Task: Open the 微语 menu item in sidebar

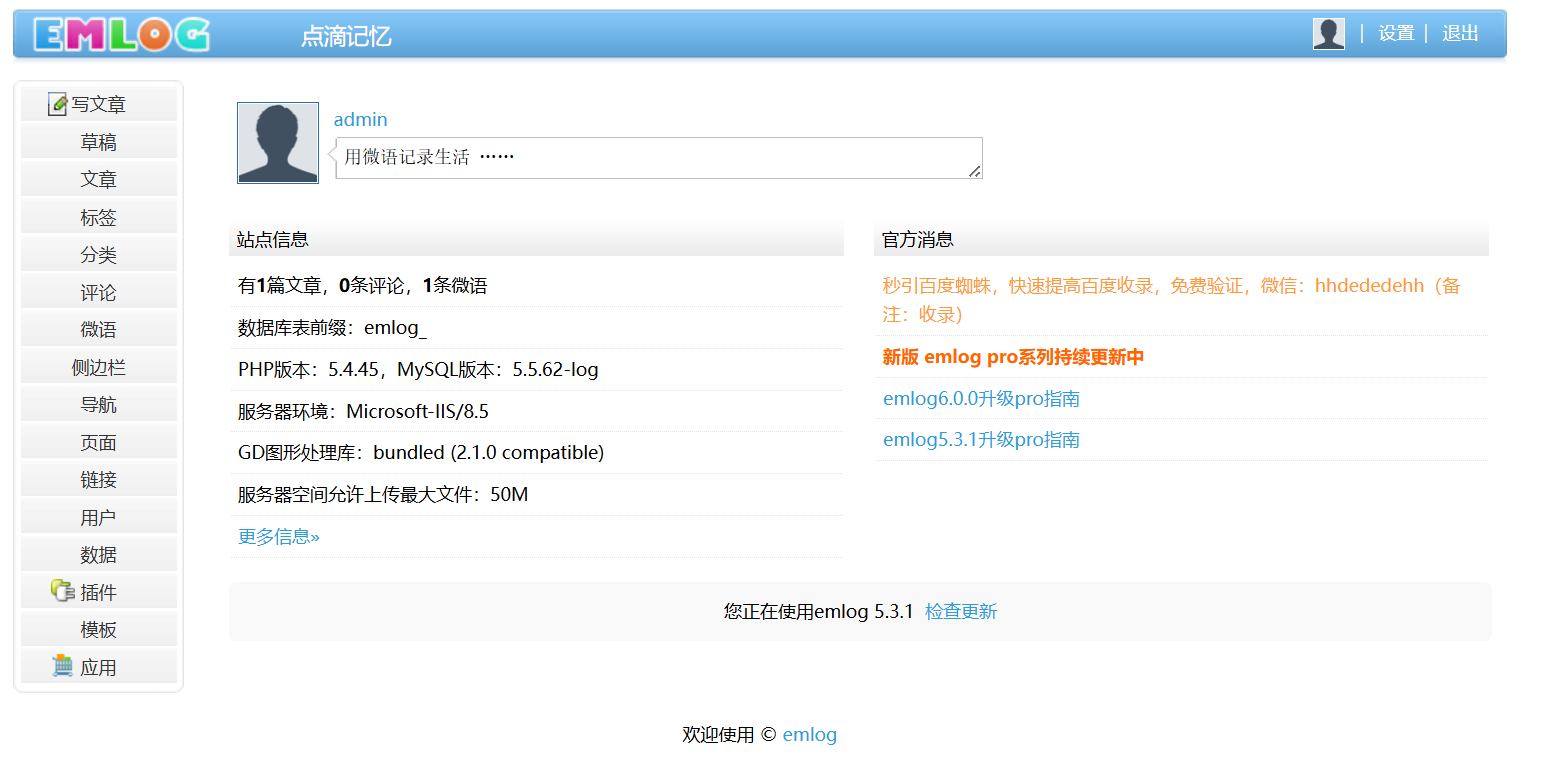Action: pos(99,330)
